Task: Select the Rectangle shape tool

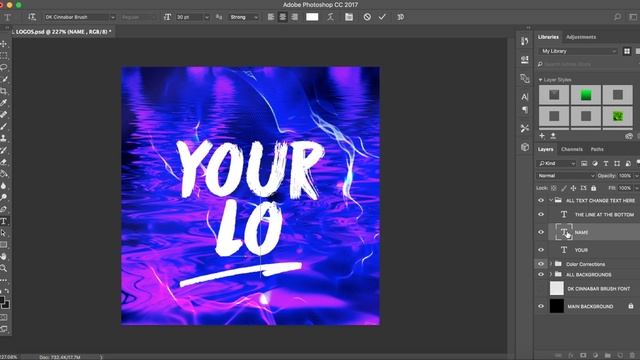Action: (x=4, y=245)
